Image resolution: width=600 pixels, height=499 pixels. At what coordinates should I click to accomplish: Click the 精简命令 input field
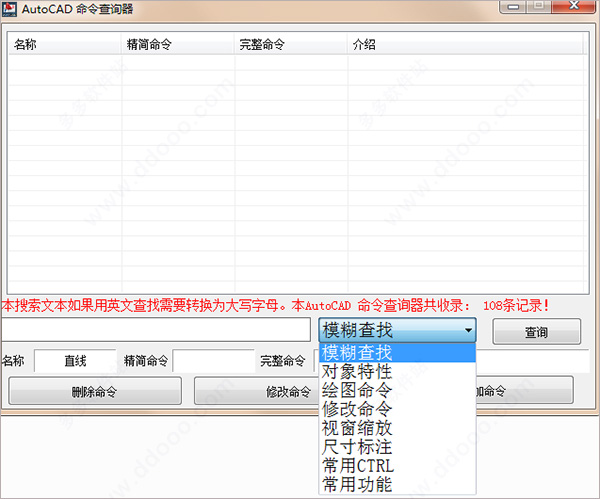pyautogui.click(x=214, y=360)
